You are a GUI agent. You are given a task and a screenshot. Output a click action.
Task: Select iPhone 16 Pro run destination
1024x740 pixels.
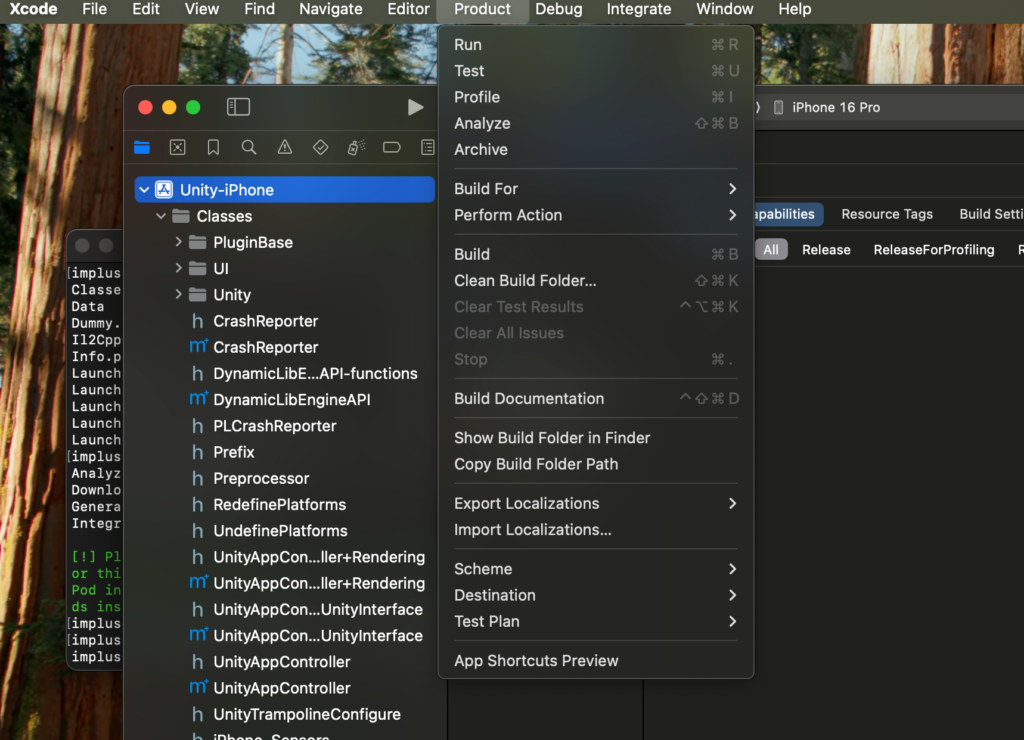[x=835, y=108]
